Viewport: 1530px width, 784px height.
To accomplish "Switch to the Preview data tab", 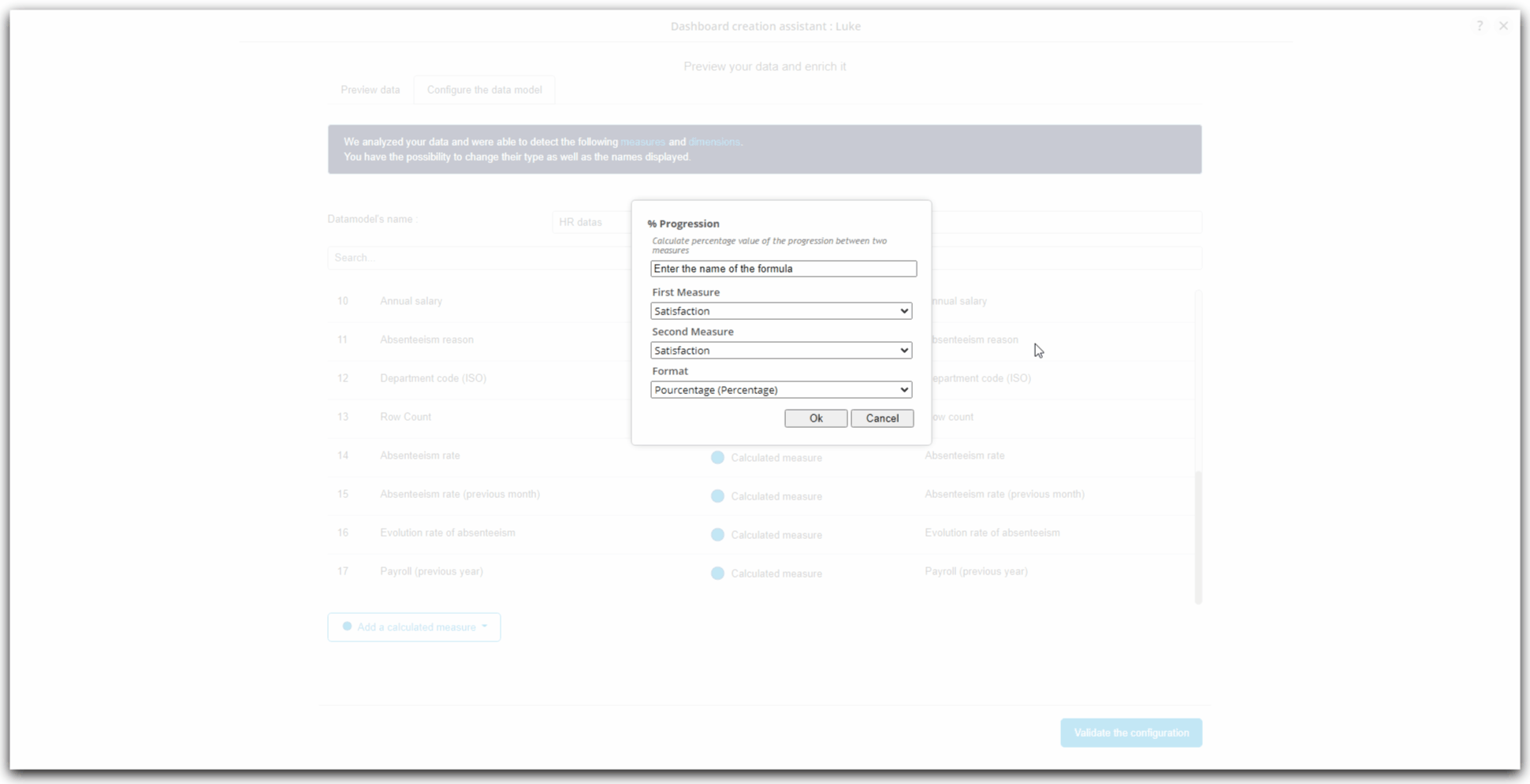I will 370,90.
